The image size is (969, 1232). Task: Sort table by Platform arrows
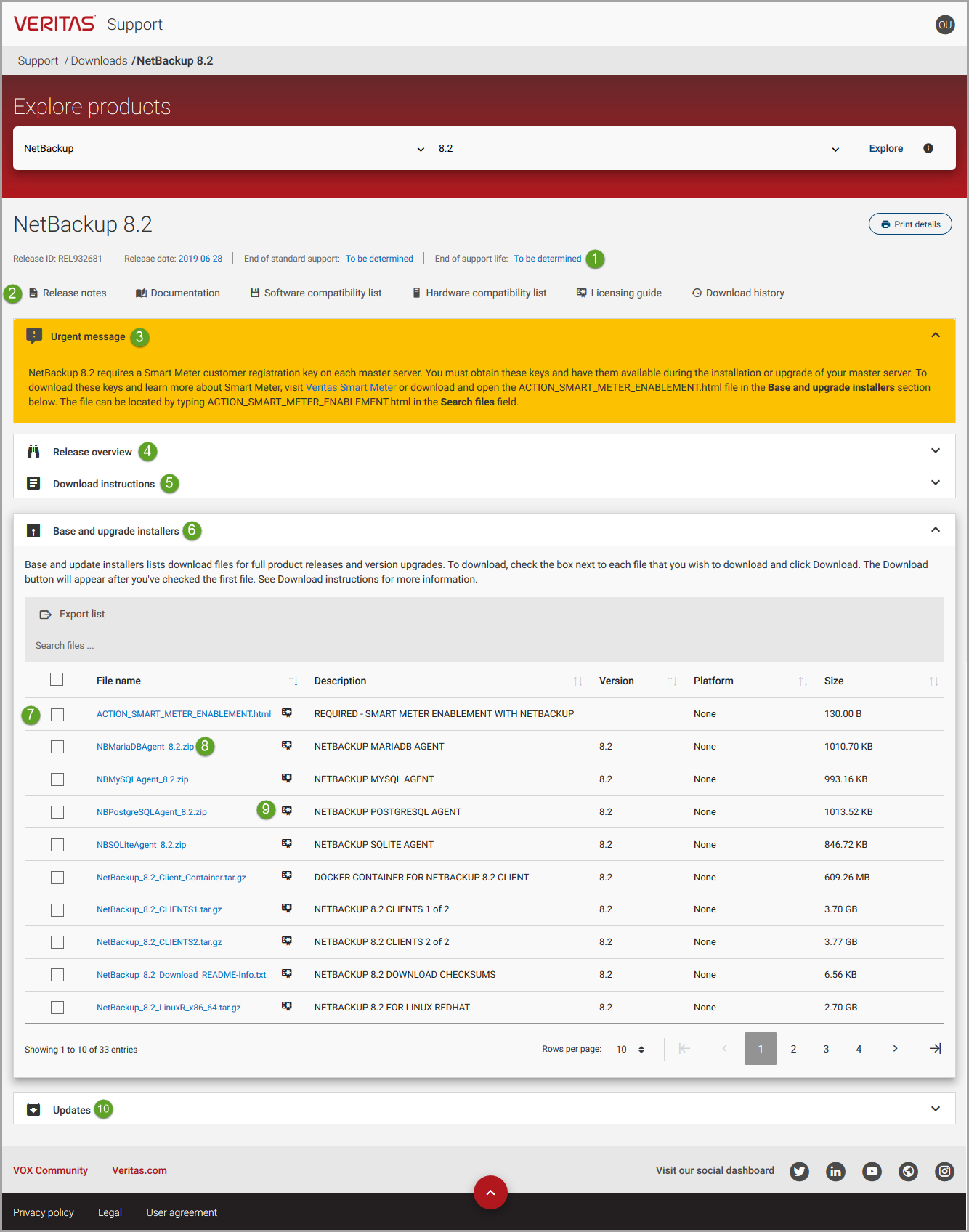[x=803, y=681]
